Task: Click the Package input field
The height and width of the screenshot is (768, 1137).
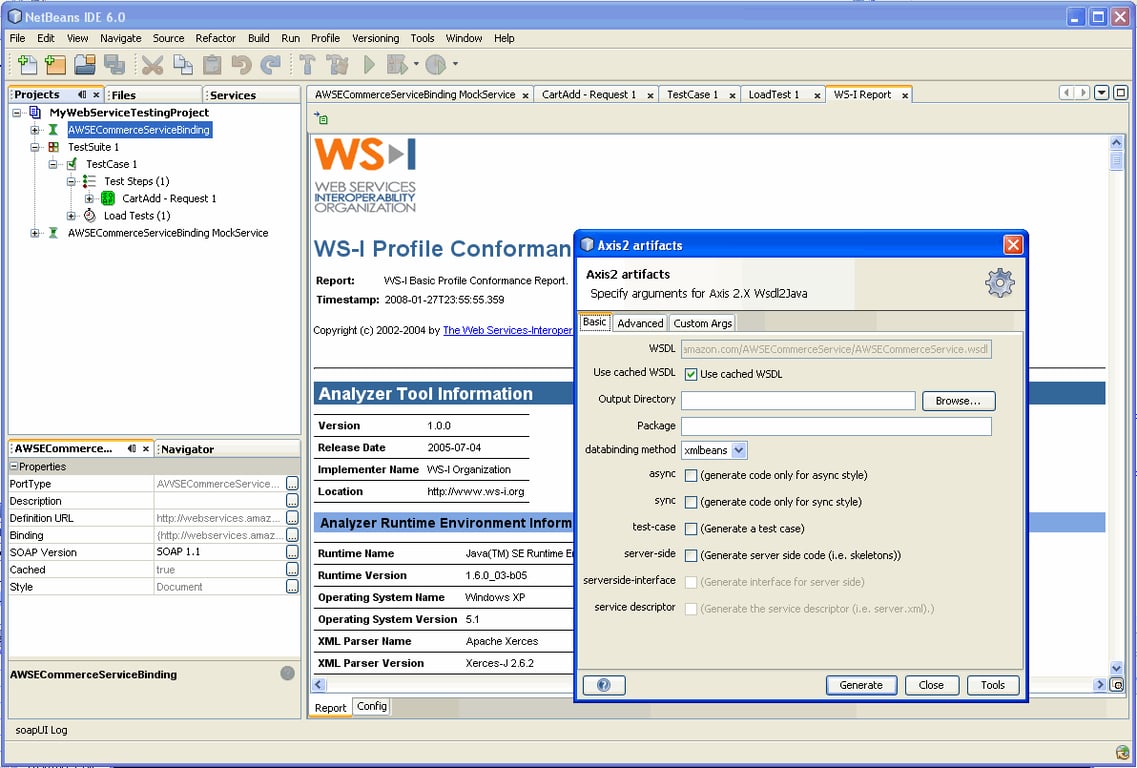Action: pos(836,426)
